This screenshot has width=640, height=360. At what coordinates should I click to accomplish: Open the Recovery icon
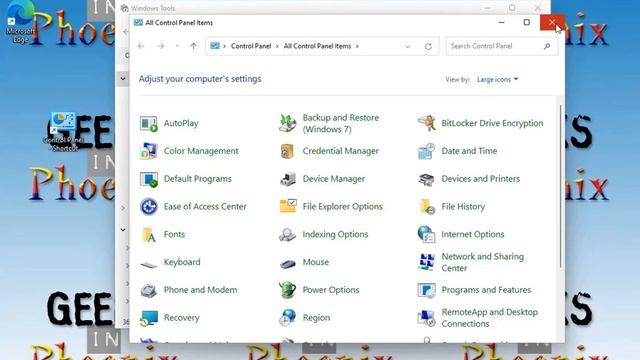point(149,318)
